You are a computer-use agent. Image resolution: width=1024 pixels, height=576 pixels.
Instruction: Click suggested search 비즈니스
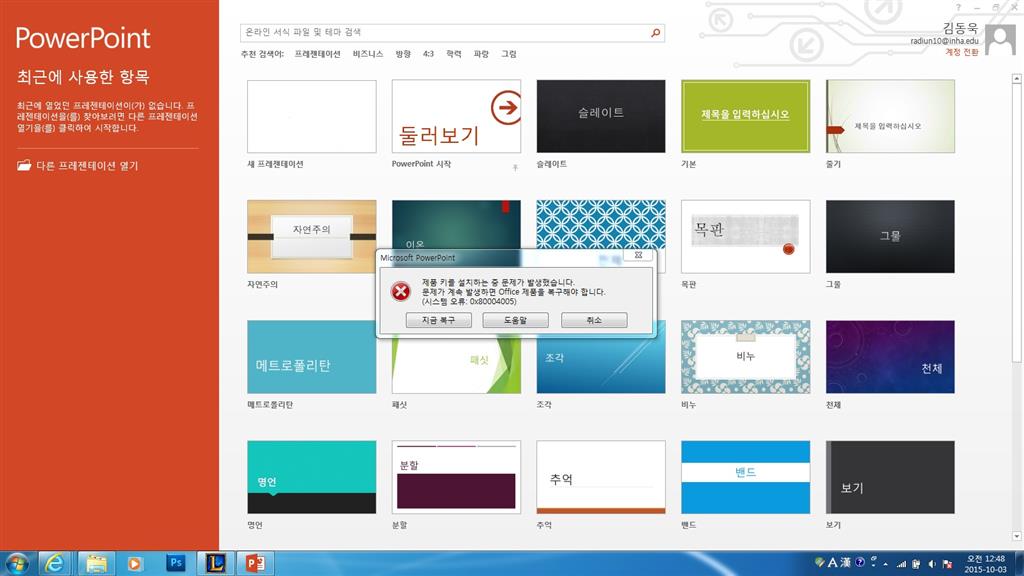click(x=368, y=54)
